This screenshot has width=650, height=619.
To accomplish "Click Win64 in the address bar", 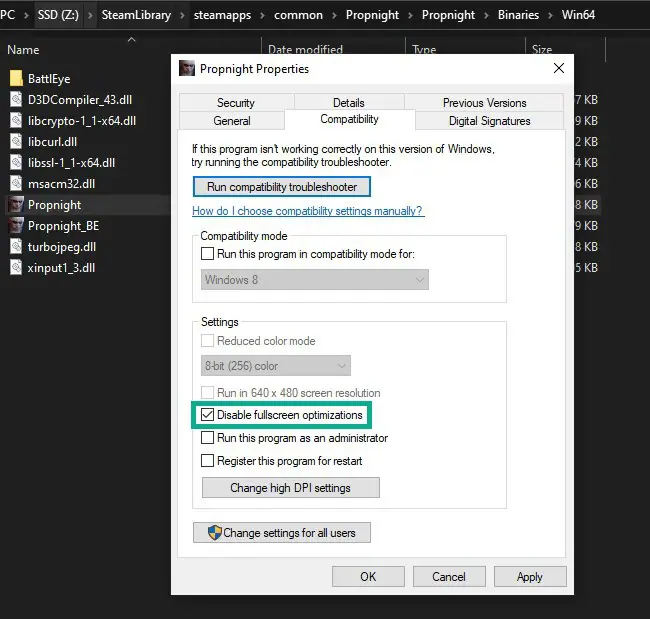I will click(578, 15).
